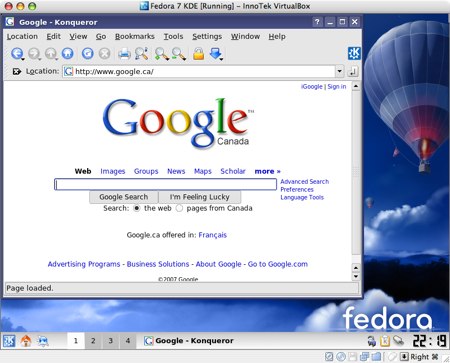The width and height of the screenshot is (450, 363).
Task: Print the page using printer icon
Action: coord(124,54)
